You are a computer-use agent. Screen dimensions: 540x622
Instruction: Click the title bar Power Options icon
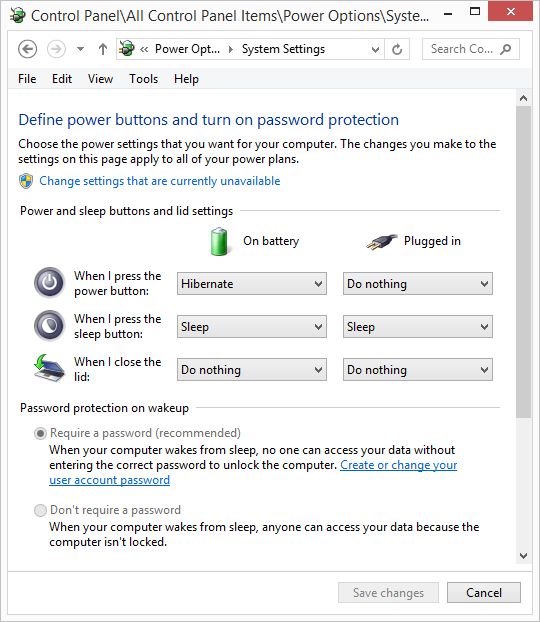pyautogui.click(x=17, y=15)
